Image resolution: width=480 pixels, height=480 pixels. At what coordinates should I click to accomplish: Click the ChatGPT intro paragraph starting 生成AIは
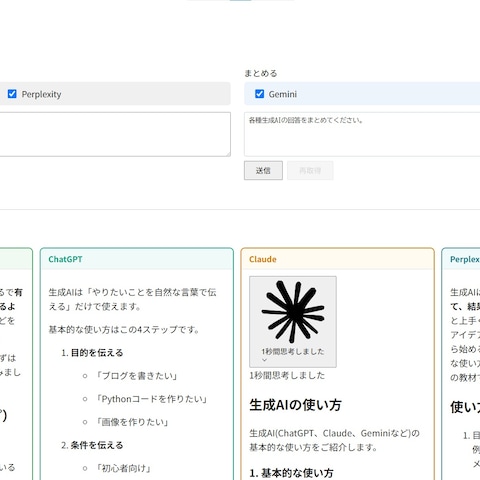[x=132, y=299]
